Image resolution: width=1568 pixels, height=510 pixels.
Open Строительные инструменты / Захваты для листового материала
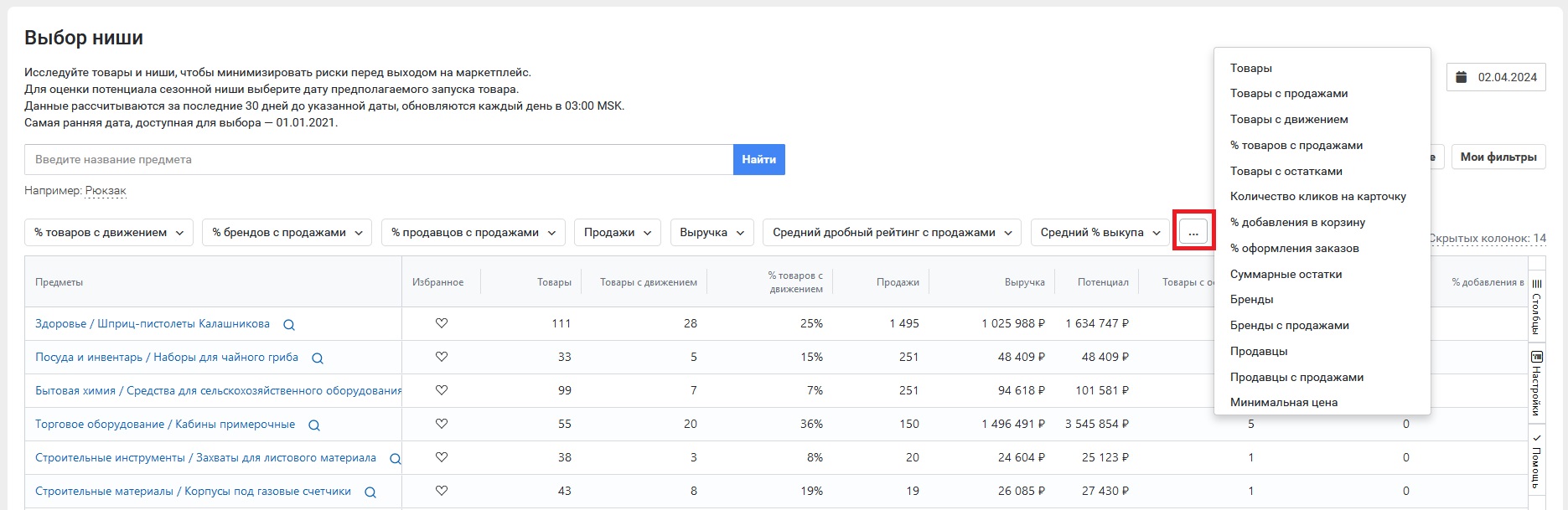[x=205, y=457]
